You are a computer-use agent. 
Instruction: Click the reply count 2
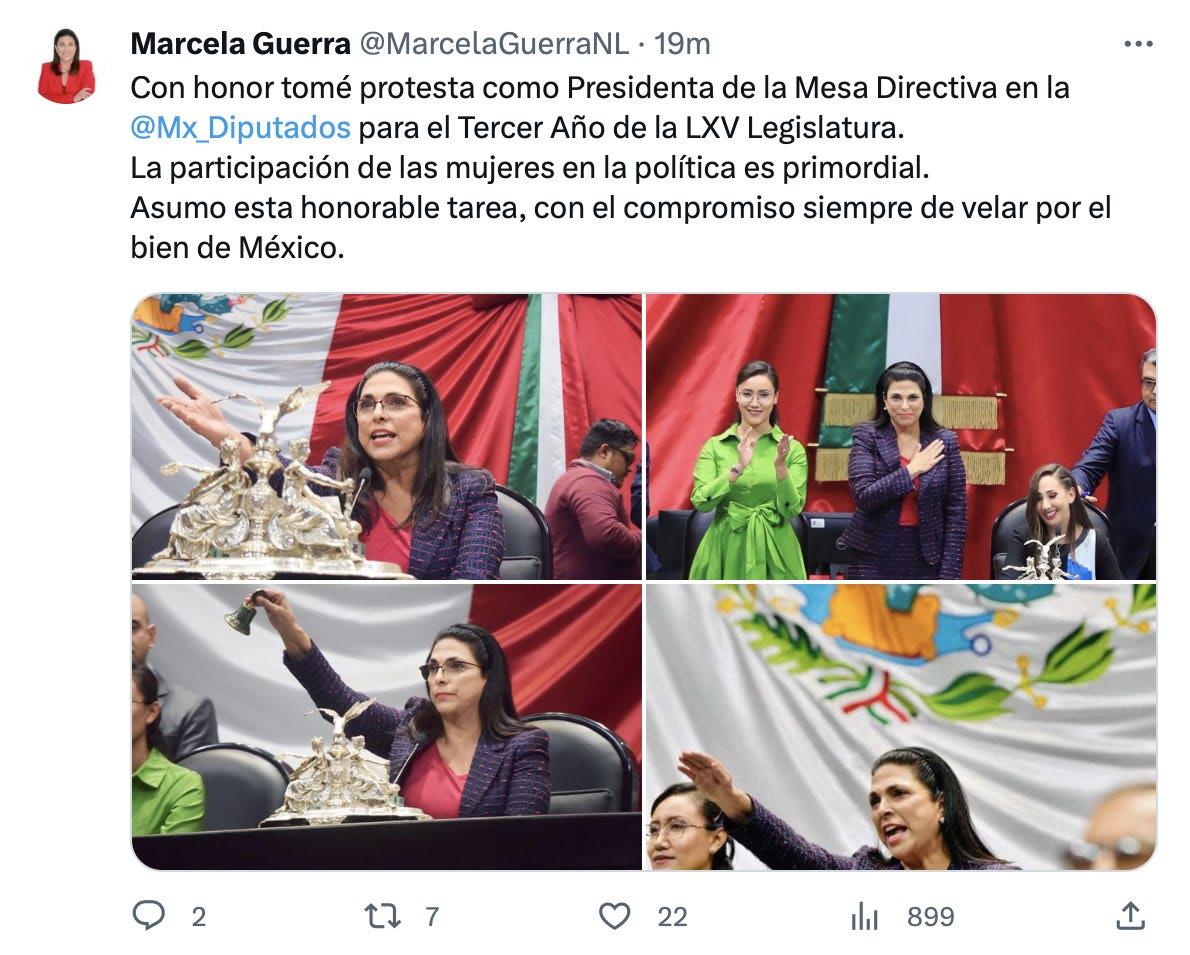(198, 917)
